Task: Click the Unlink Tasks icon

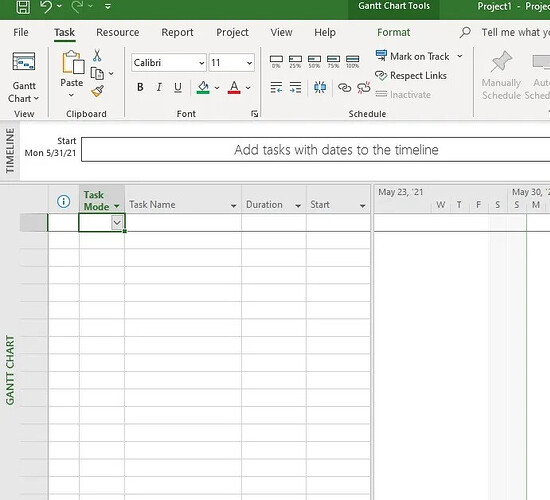Action: click(x=364, y=87)
